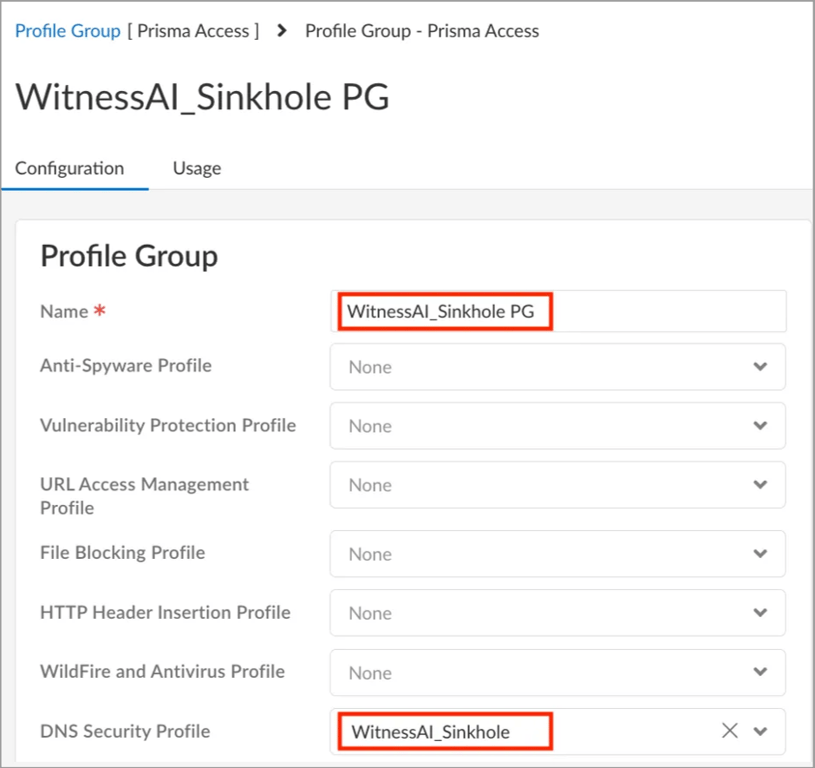Open WildFire and Antivirus Profile chevron
This screenshot has height=768, width=815.
761,673
